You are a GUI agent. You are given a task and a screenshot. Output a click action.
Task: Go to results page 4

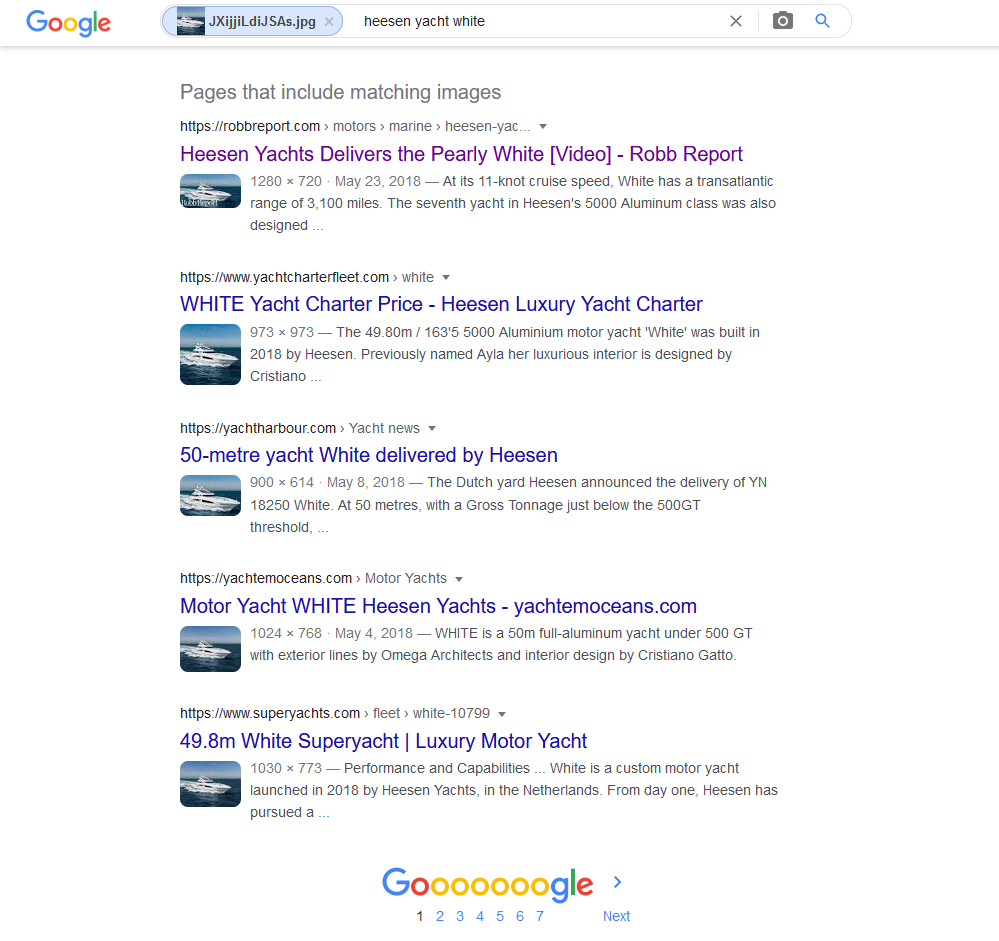(x=480, y=916)
